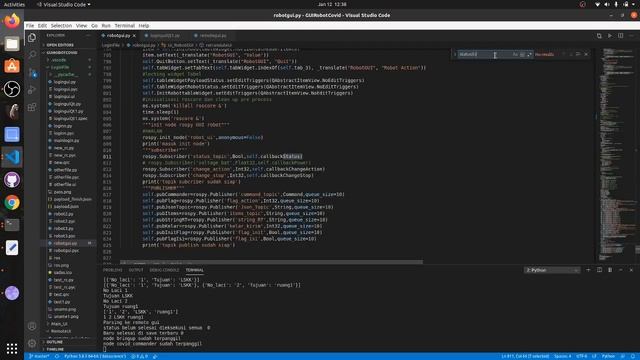Split the terminal panel
The height and width of the screenshot is (360, 640).
[x=599, y=270]
